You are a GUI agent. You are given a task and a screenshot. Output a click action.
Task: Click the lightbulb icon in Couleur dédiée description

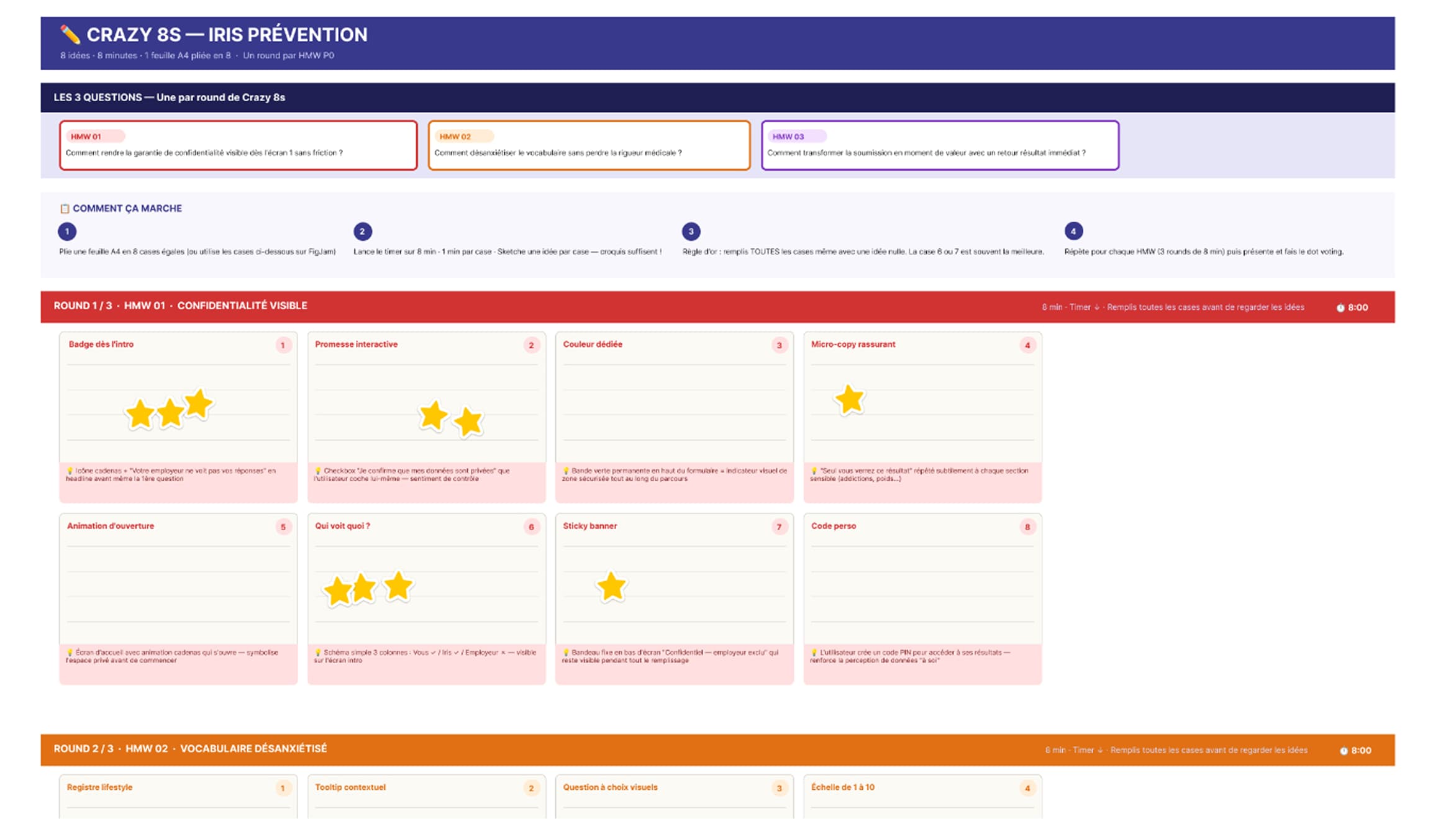pos(566,471)
